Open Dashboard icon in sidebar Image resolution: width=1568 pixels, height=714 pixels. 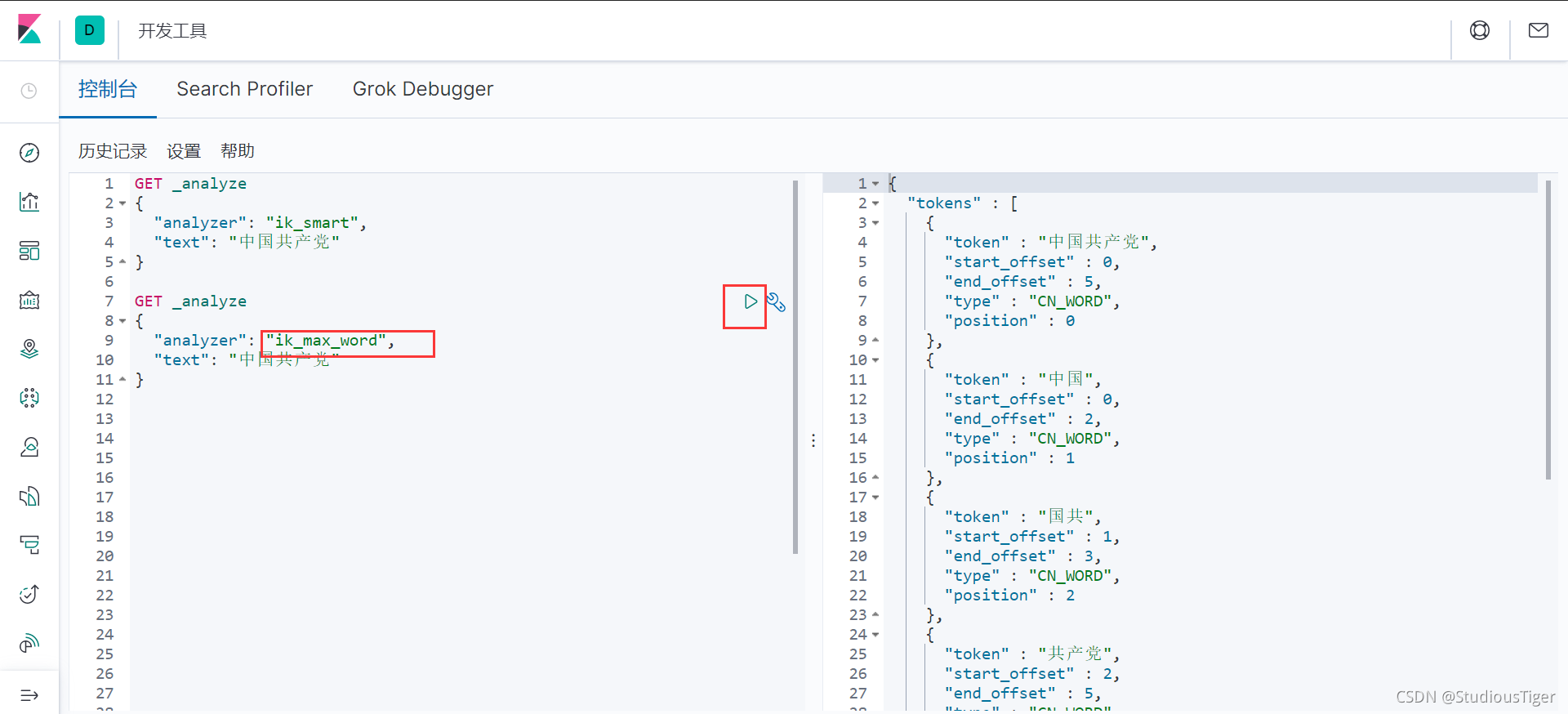click(29, 251)
